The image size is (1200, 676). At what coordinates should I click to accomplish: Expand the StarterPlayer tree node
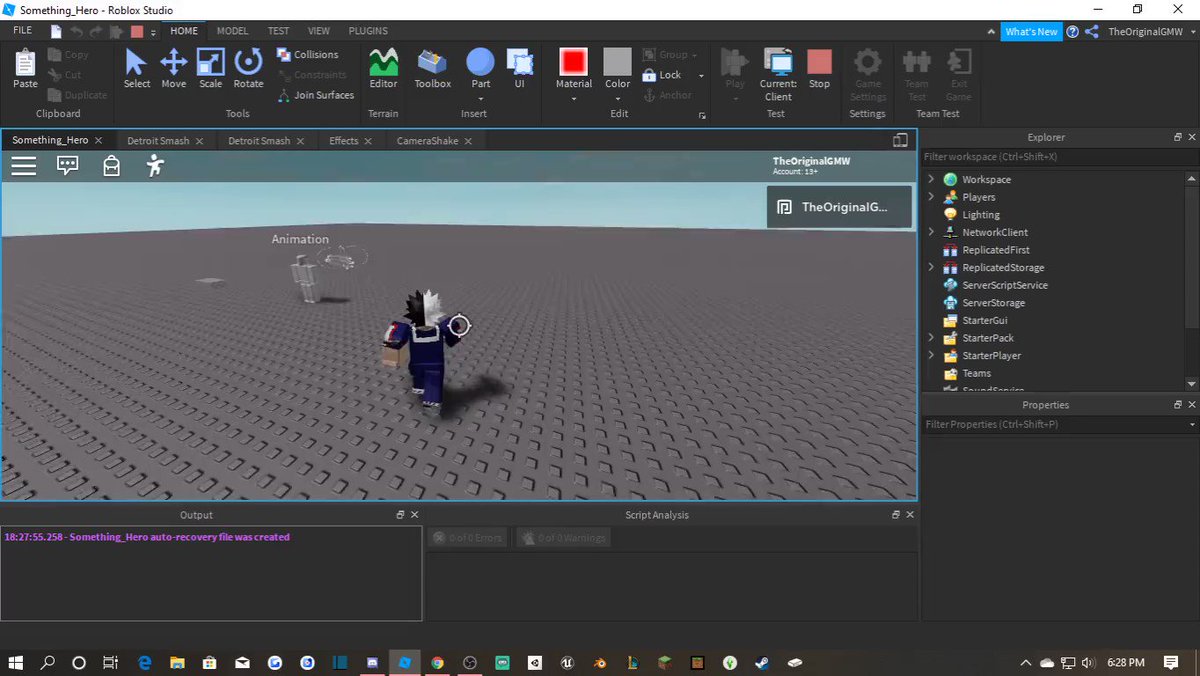click(931, 356)
